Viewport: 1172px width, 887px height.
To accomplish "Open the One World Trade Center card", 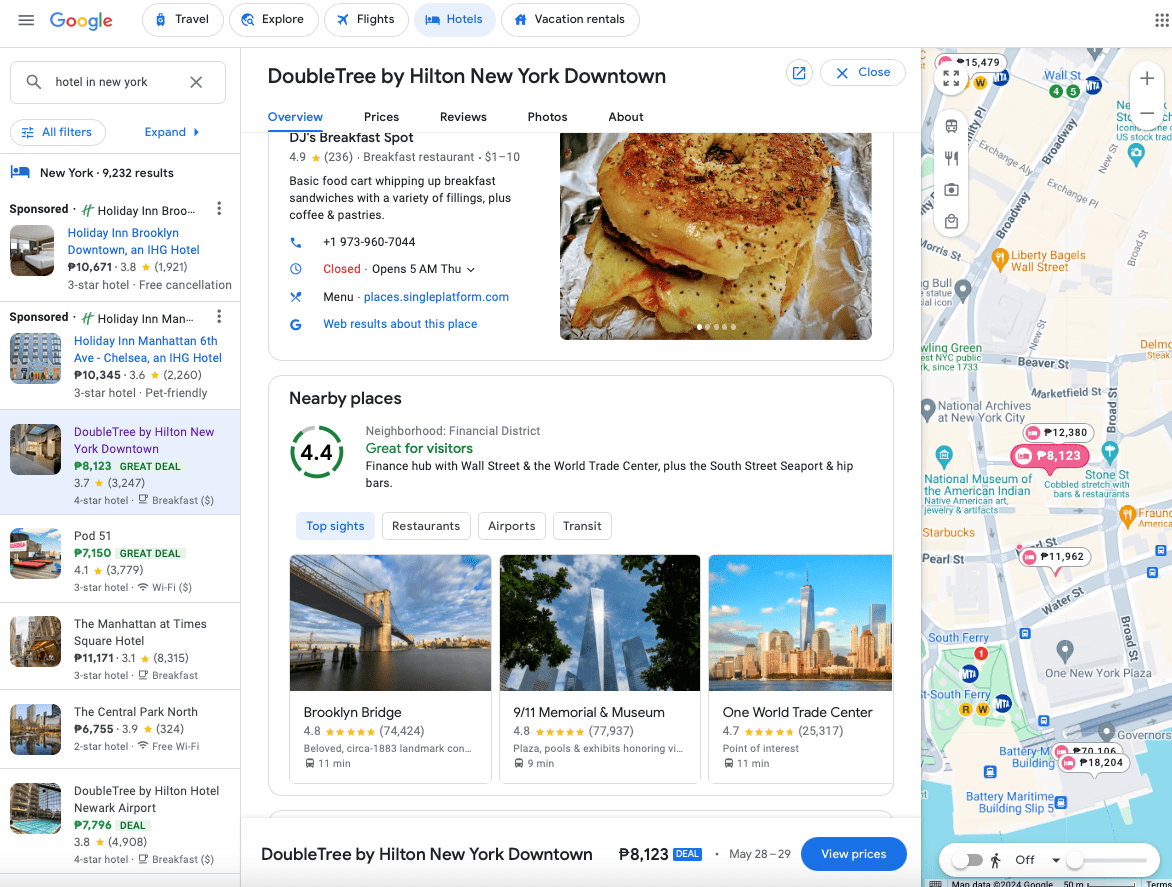I will click(801, 668).
